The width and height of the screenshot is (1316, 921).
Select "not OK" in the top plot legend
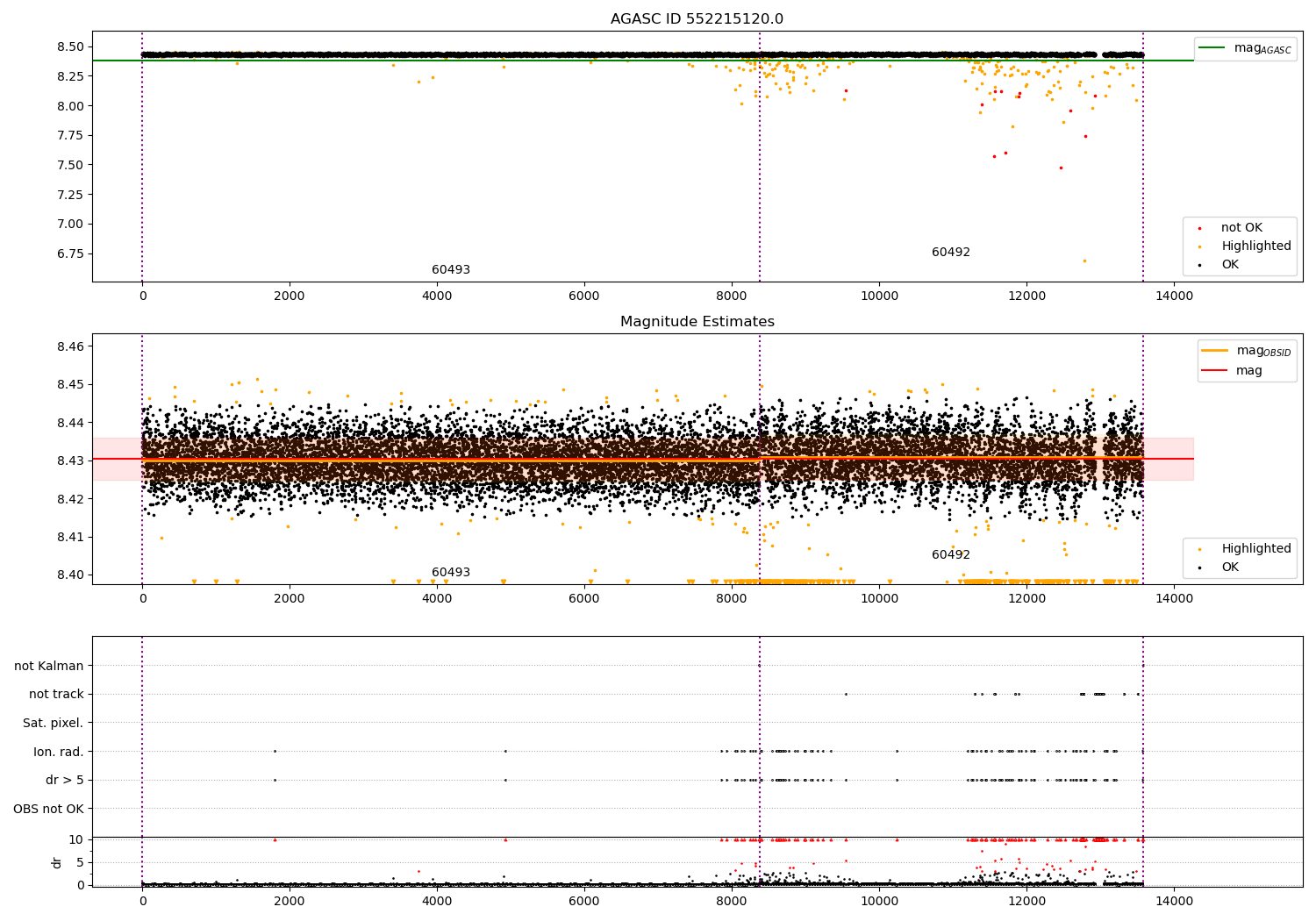click(x=1241, y=228)
